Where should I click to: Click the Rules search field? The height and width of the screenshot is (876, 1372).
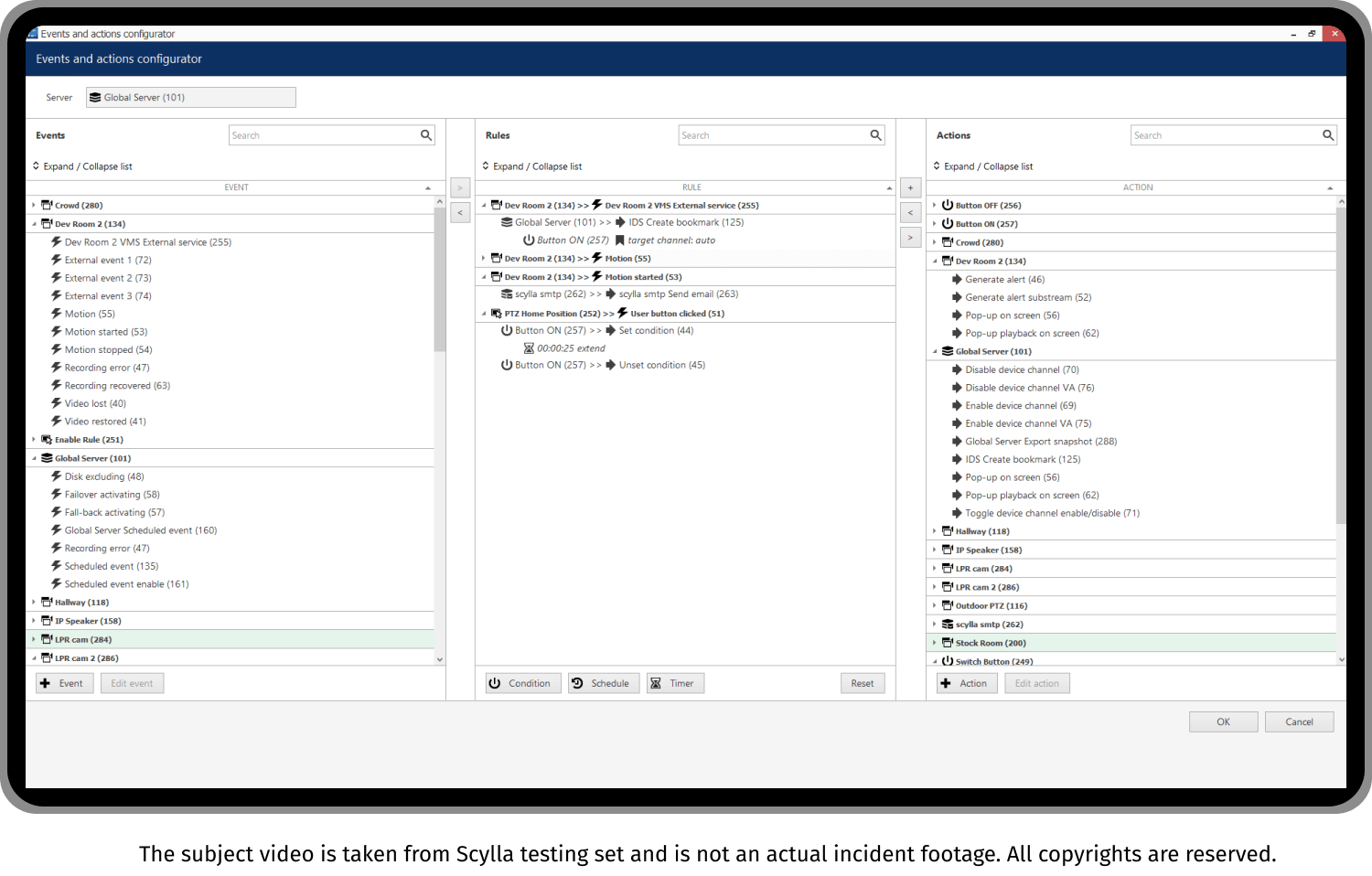774,135
